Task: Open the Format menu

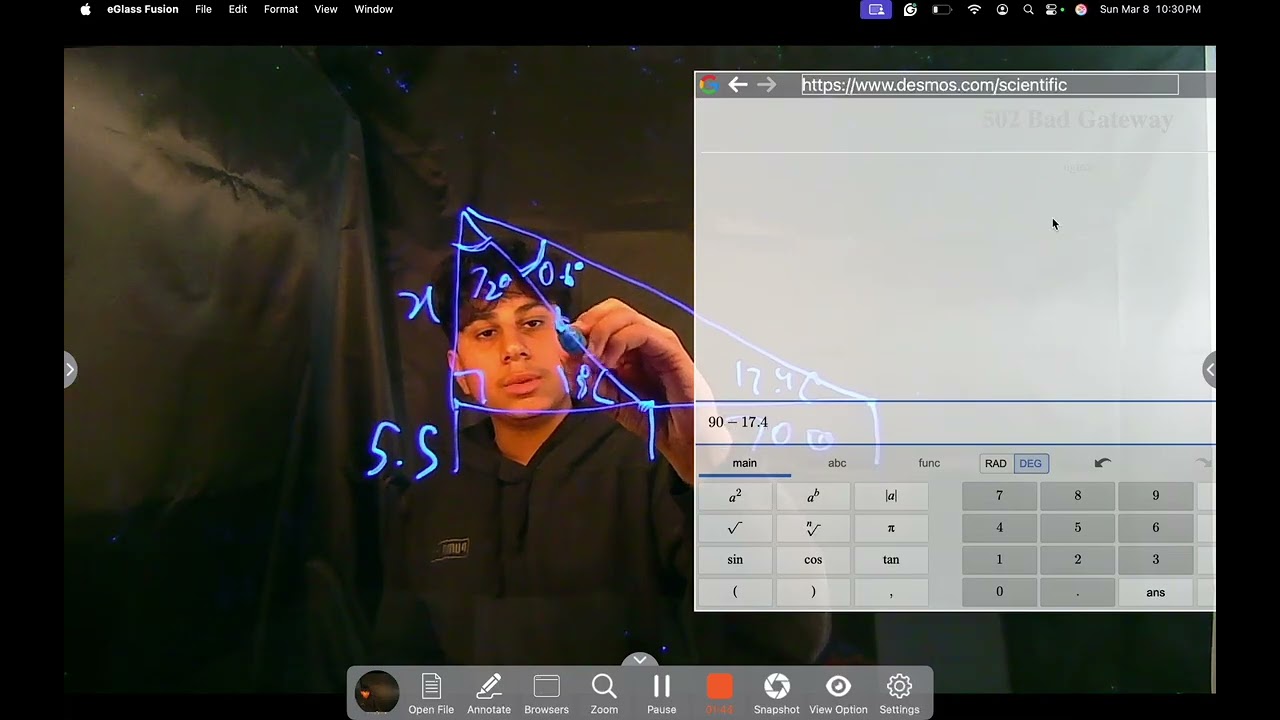Action: click(x=281, y=9)
